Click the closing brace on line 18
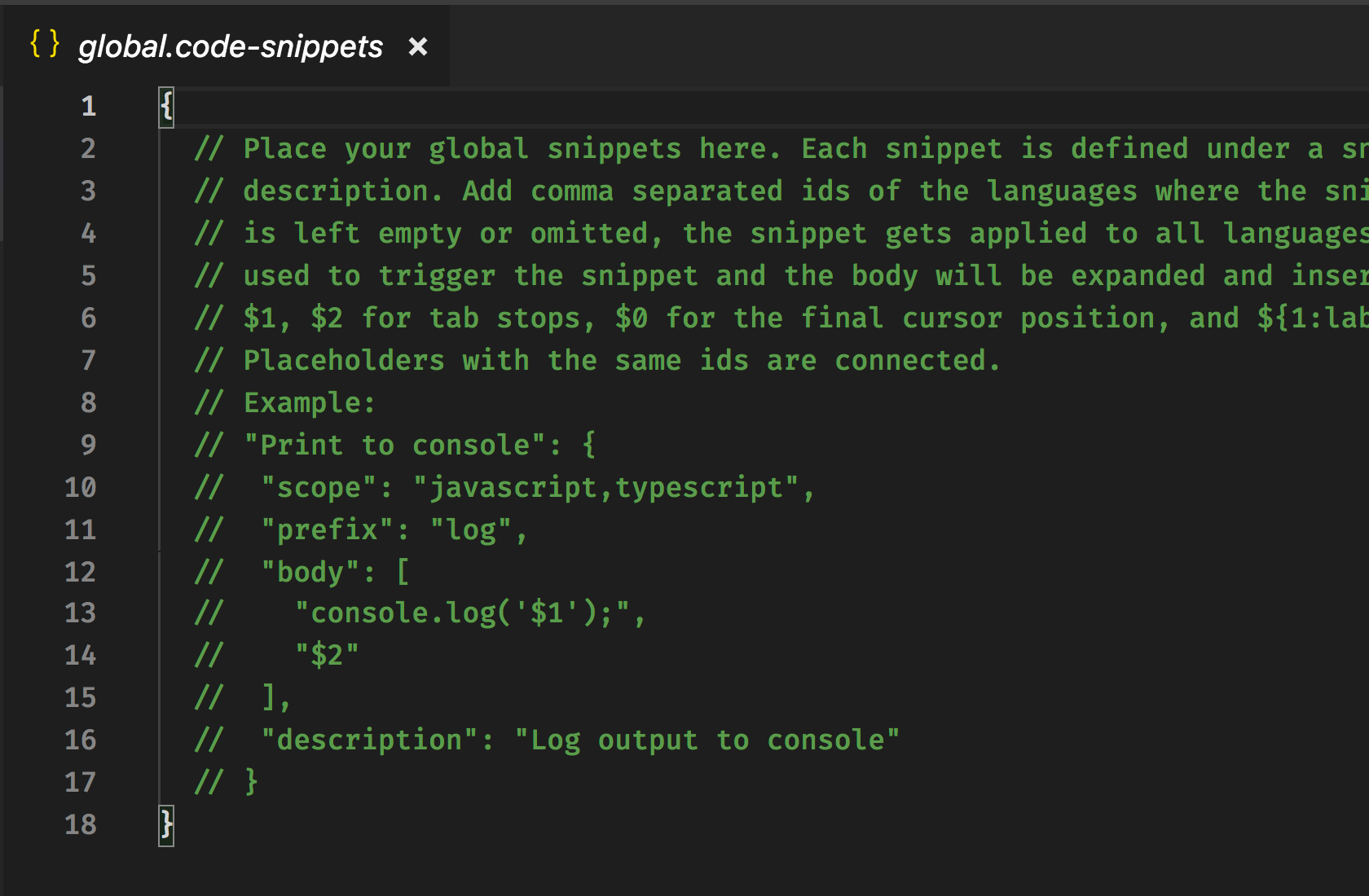Image resolution: width=1369 pixels, height=896 pixels. [165, 825]
